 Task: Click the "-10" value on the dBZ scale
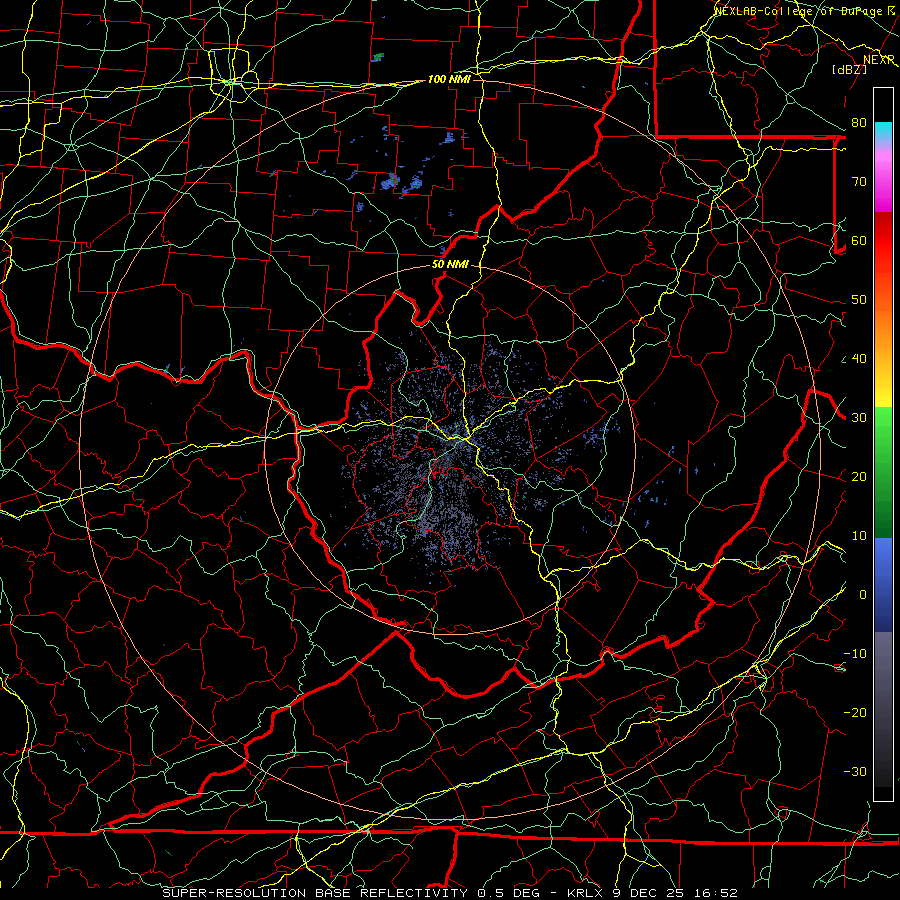point(855,654)
